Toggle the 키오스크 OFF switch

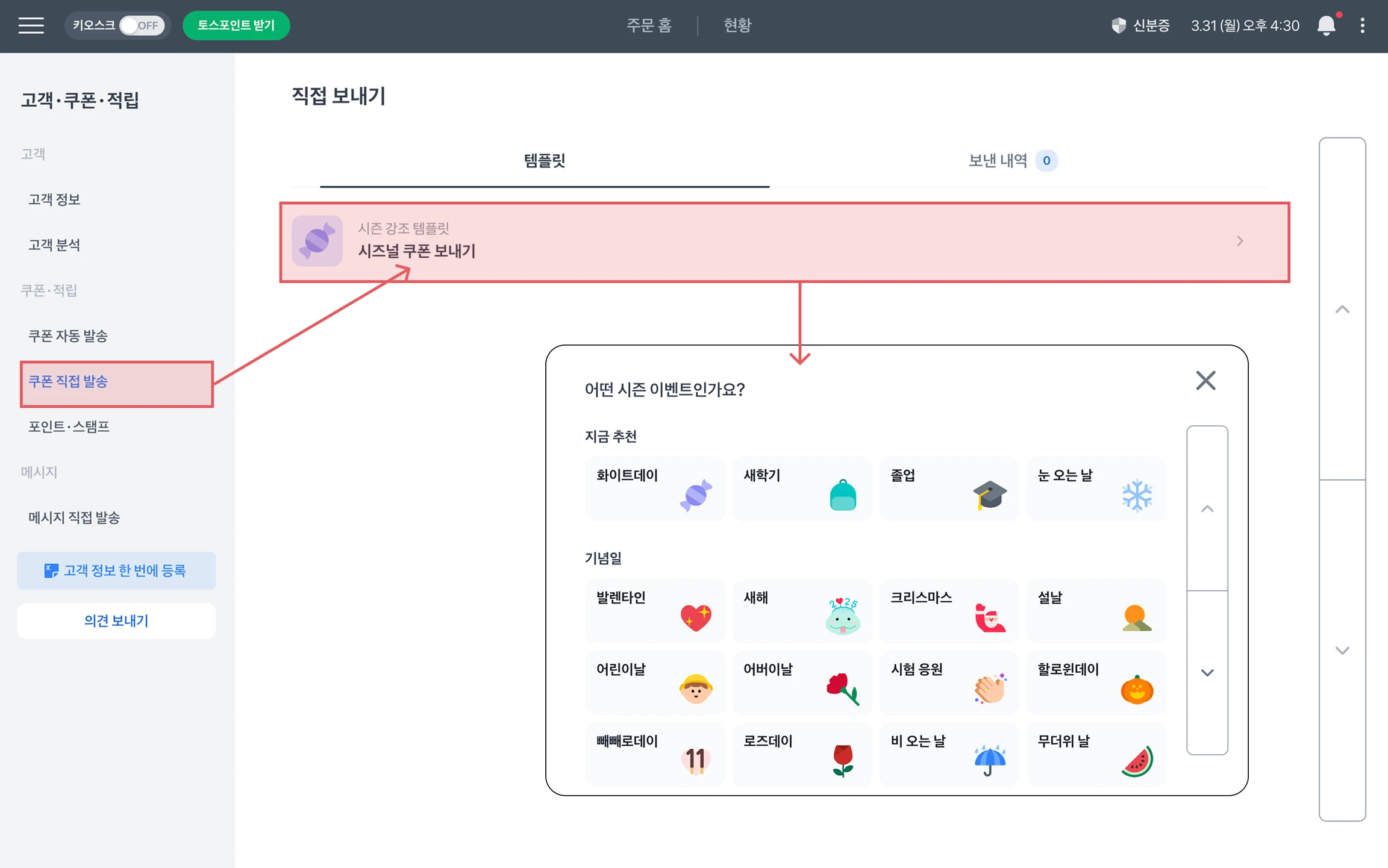coord(142,25)
